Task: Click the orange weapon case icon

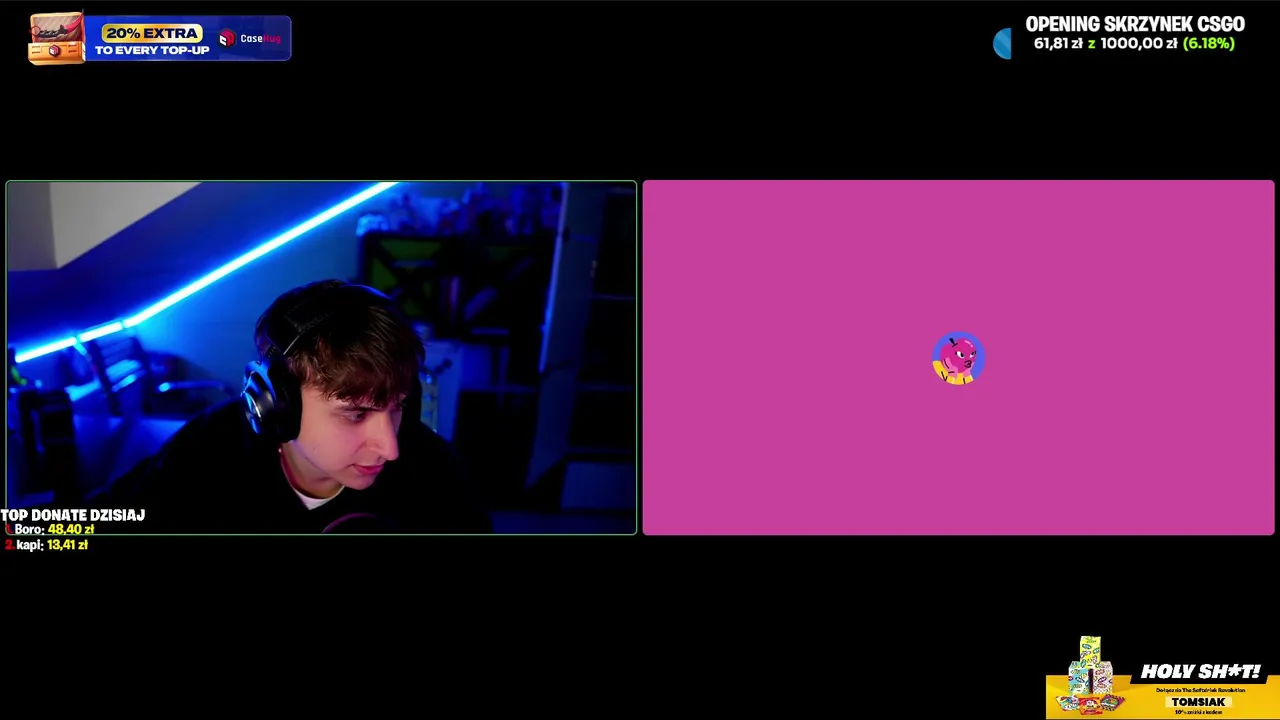Action: click(x=56, y=39)
